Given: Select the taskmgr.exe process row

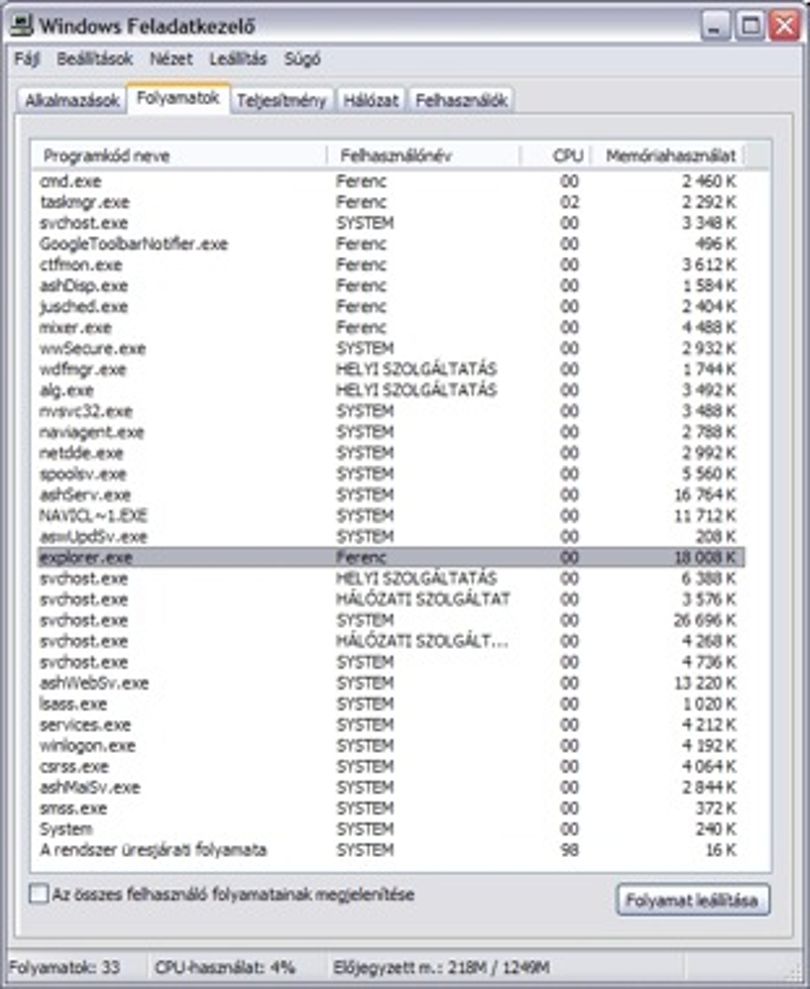Looking at the screenshot, I should pyautogui.click(x=389, y=202).
